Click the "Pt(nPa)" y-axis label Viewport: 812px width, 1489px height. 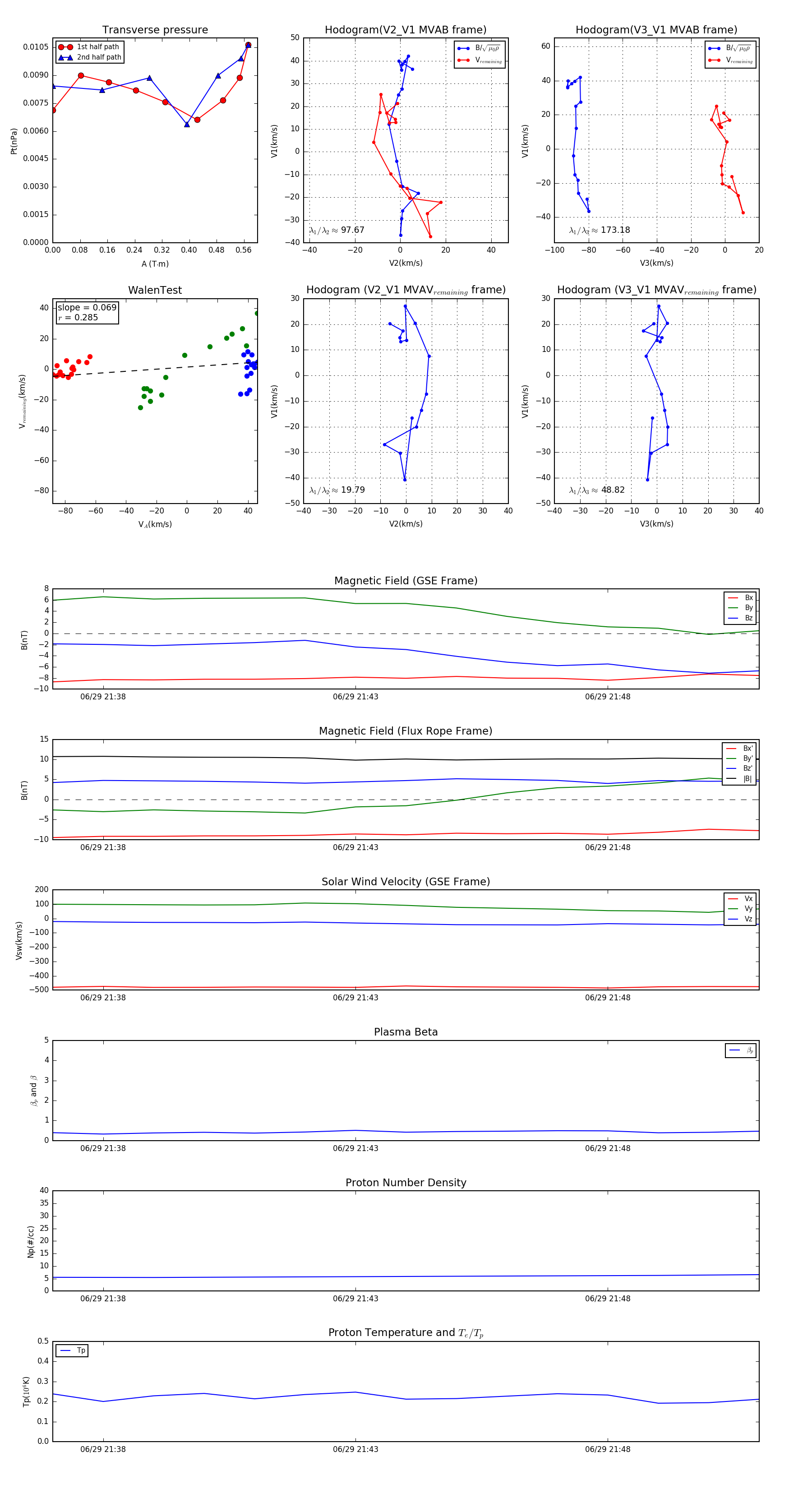point(14,140)
